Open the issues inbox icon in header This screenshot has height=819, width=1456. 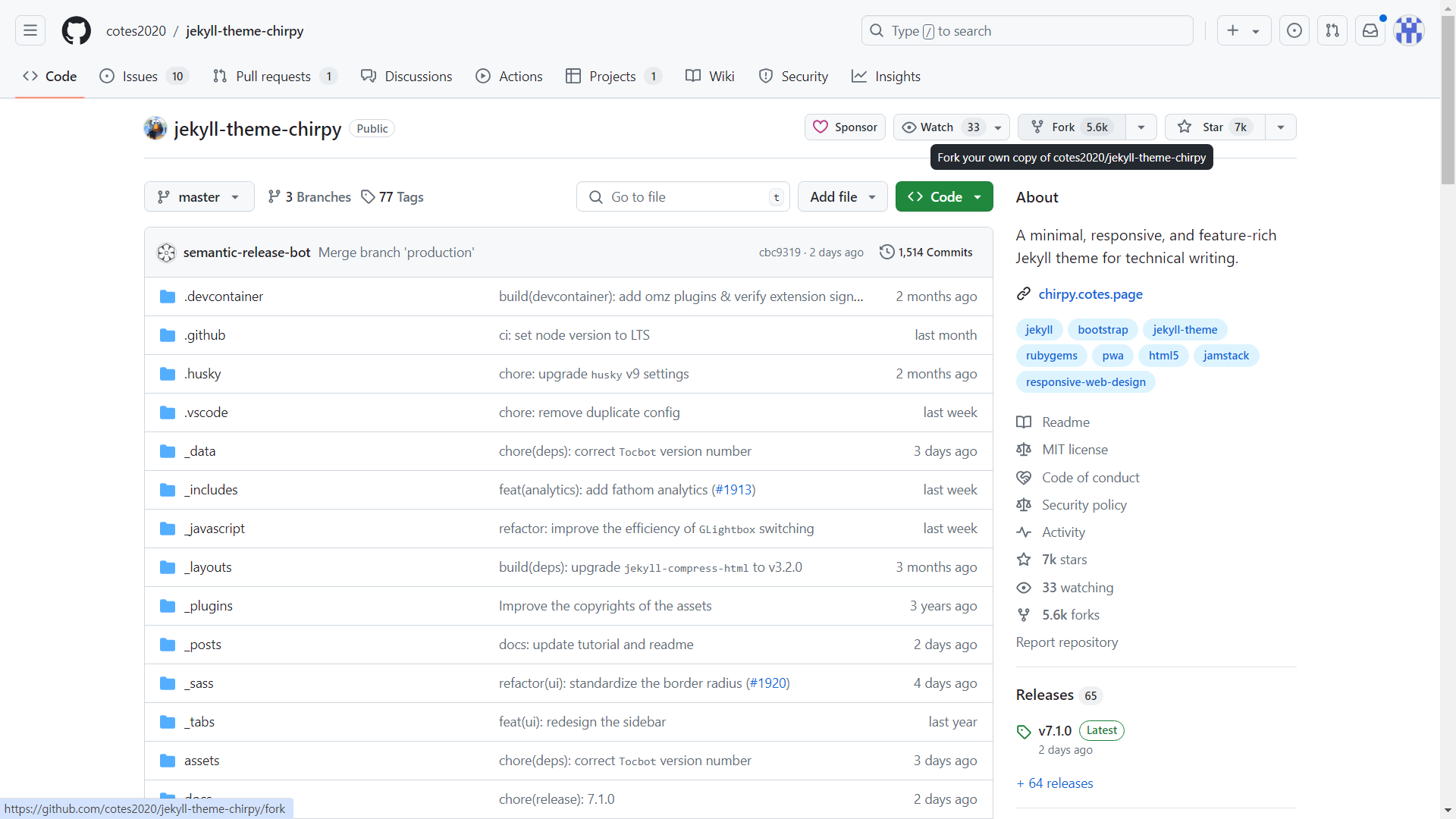1294,30
